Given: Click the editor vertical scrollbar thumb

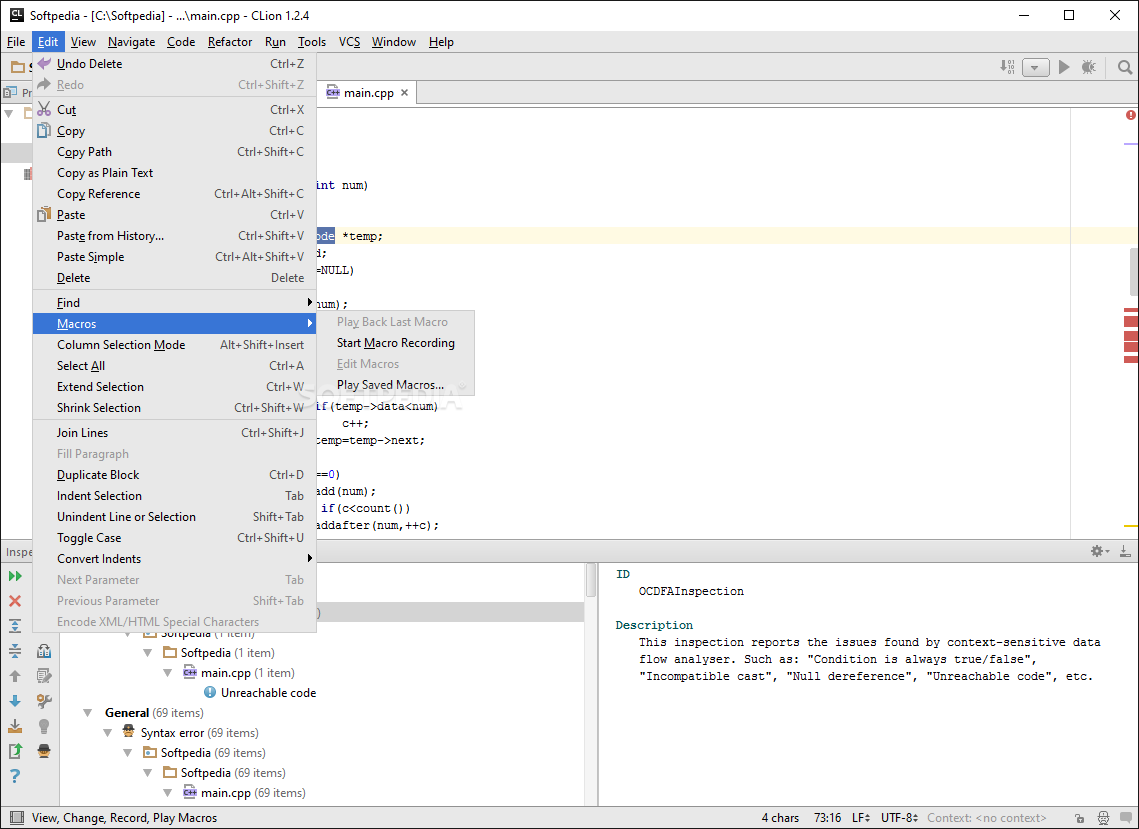Looking at the screenshot, I should [x=1133, y=272].
